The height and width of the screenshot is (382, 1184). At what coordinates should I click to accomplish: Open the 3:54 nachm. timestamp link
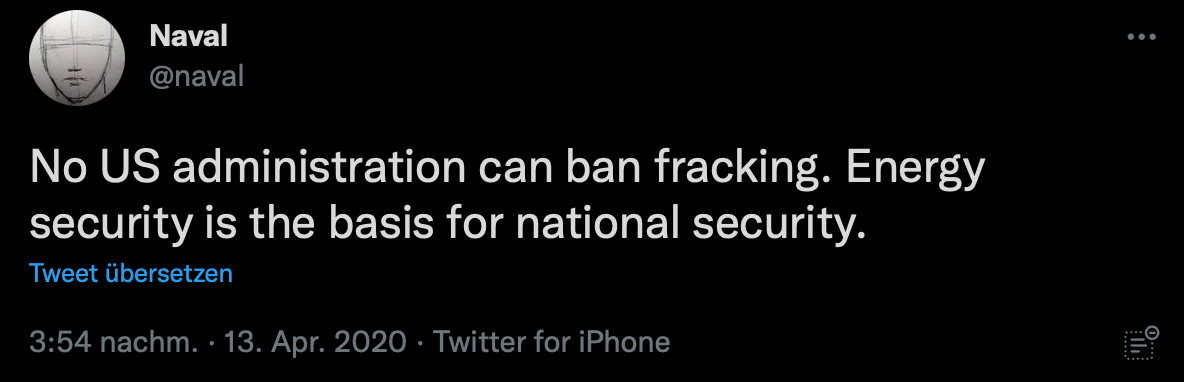pyautogui.click(x=114, y=342)
